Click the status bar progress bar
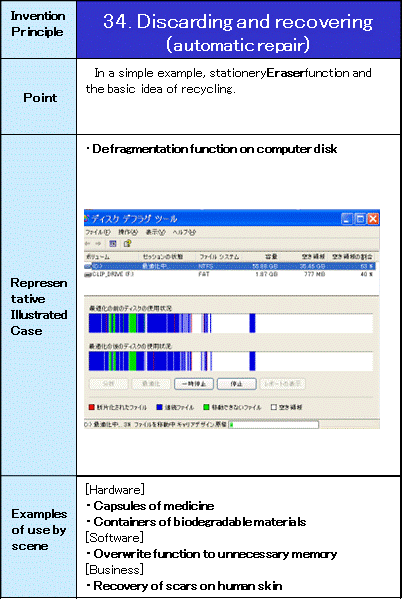Viewport: 403px width, 601px height. tap(273, 425)
